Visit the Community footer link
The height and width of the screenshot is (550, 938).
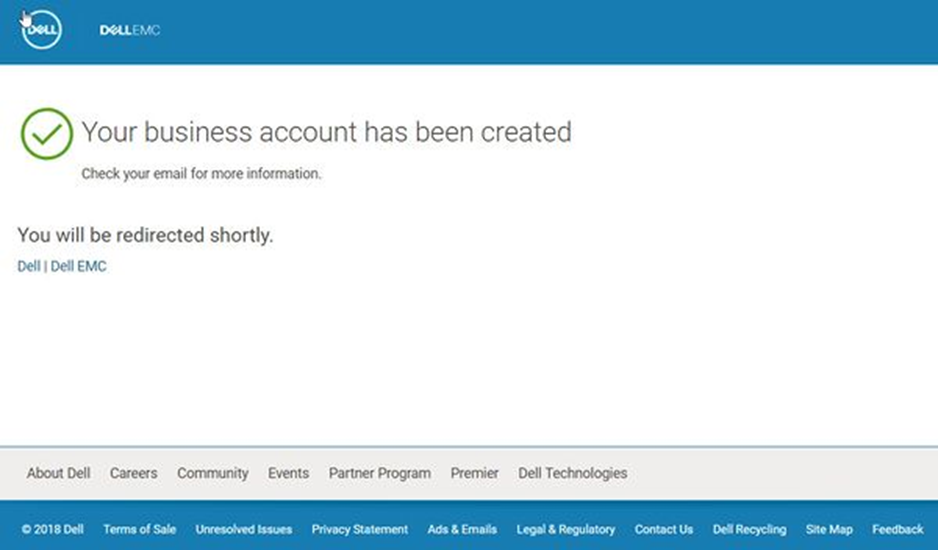point(212,473)
